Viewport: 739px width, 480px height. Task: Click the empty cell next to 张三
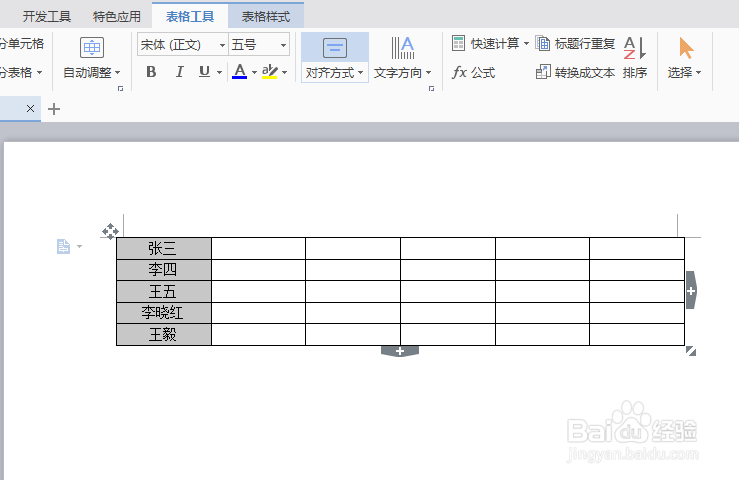[x=258, y=248]
